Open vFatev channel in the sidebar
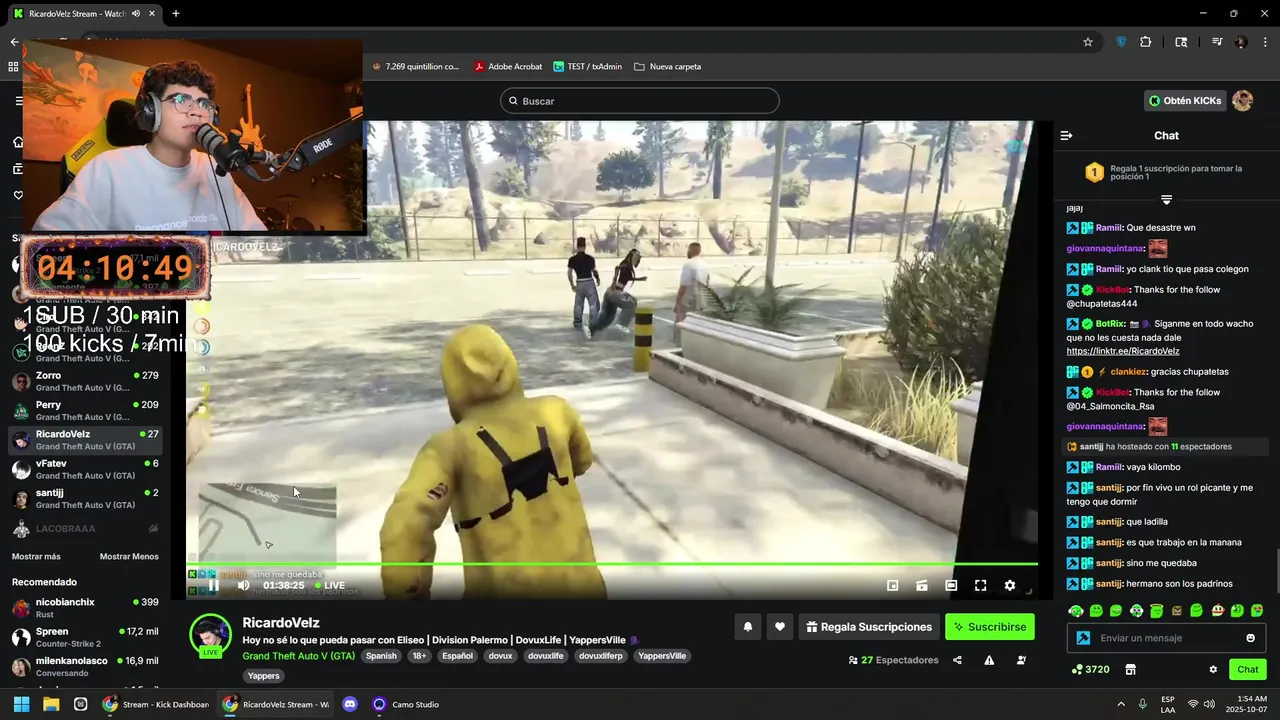1280x720 pixels. [x=85, y=469]
